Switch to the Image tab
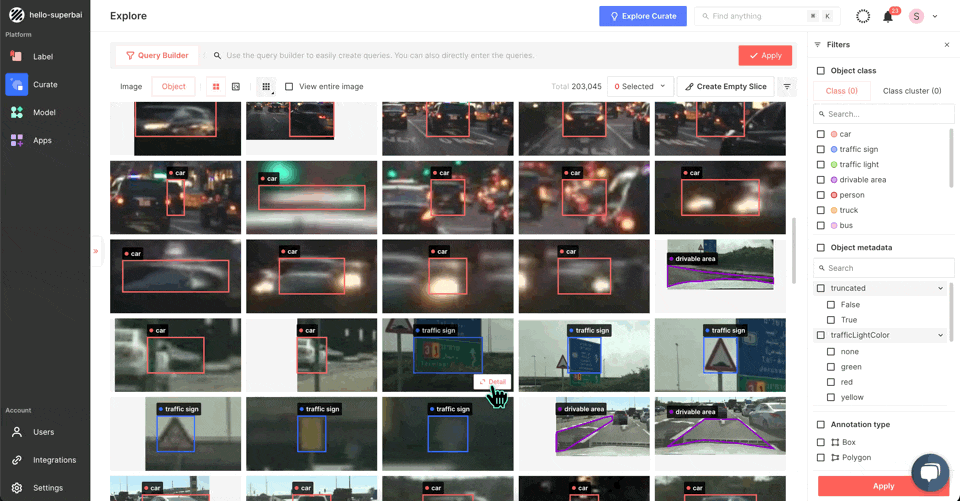 click(131, 86)
